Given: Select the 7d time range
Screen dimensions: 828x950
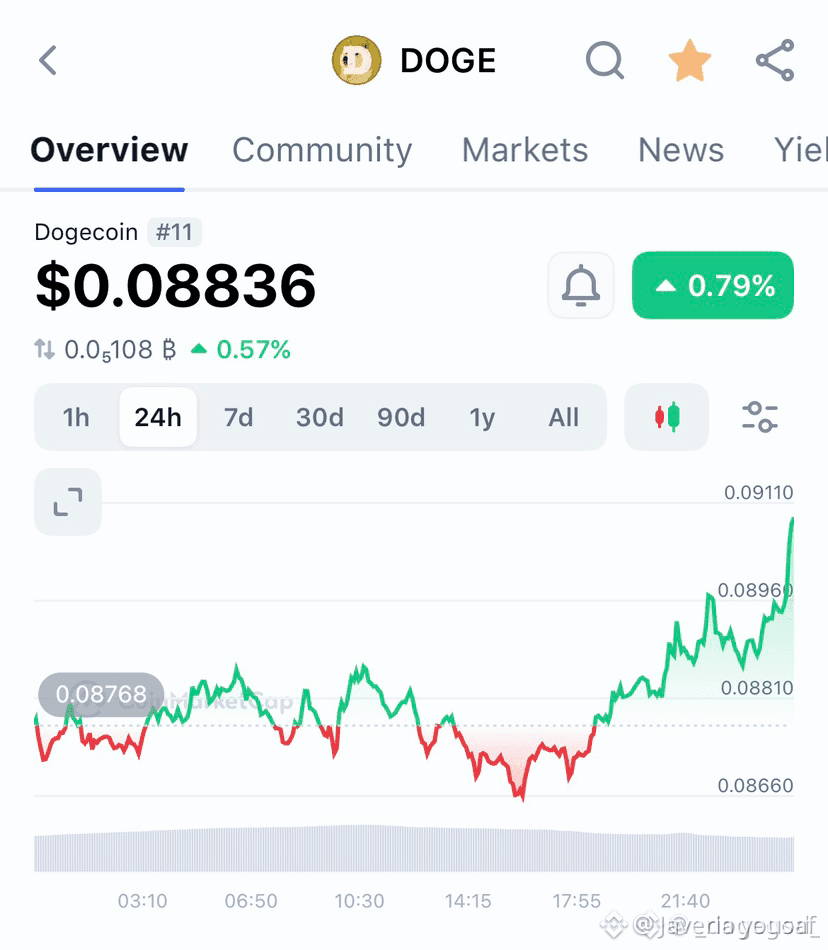Looking at the screenshot, I should point(239,417).
